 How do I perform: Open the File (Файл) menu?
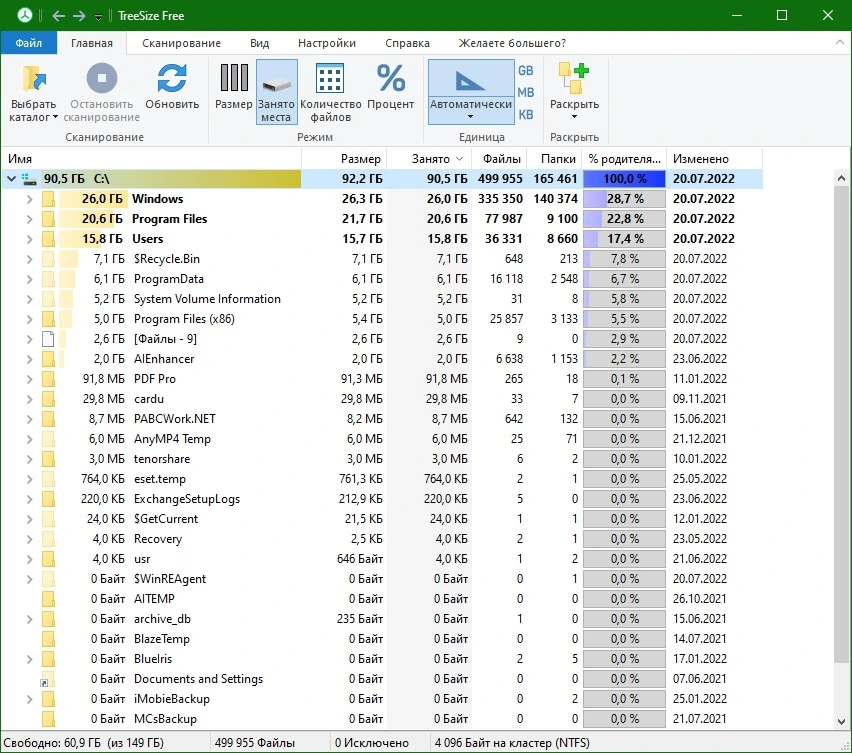(28, 43)
